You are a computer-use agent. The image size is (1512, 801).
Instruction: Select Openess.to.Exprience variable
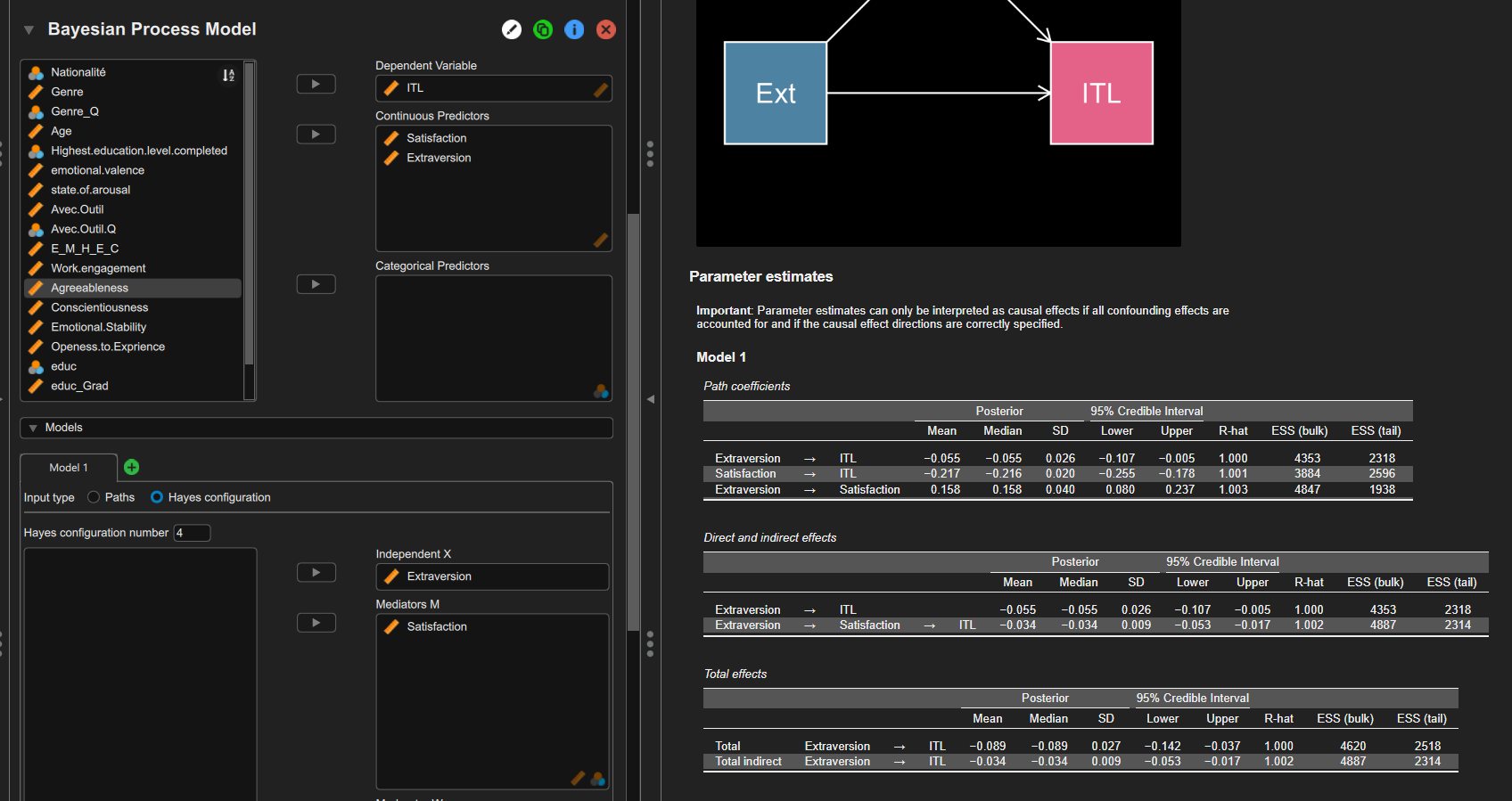pyautogui.click(x=132, y=347)
